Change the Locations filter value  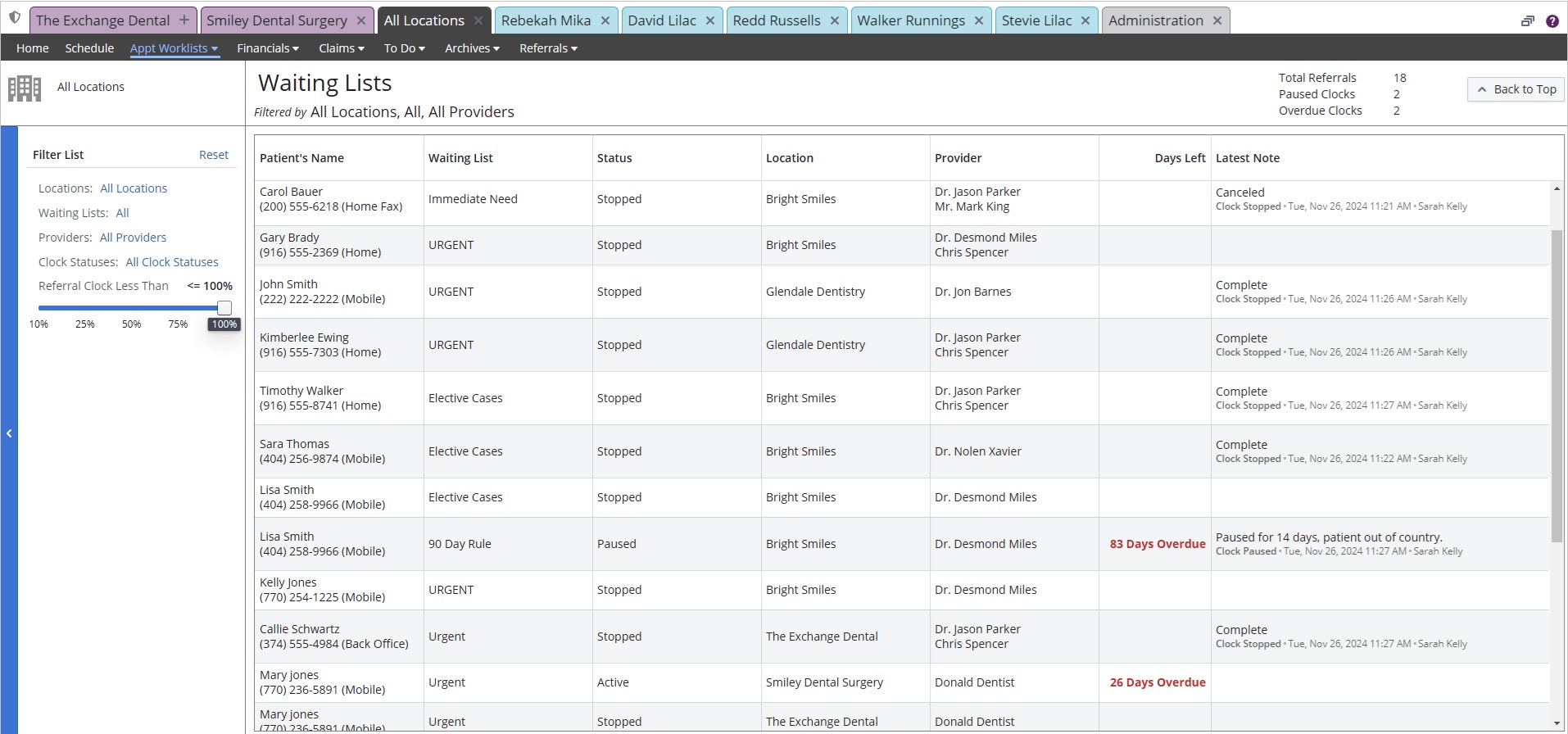134,188
